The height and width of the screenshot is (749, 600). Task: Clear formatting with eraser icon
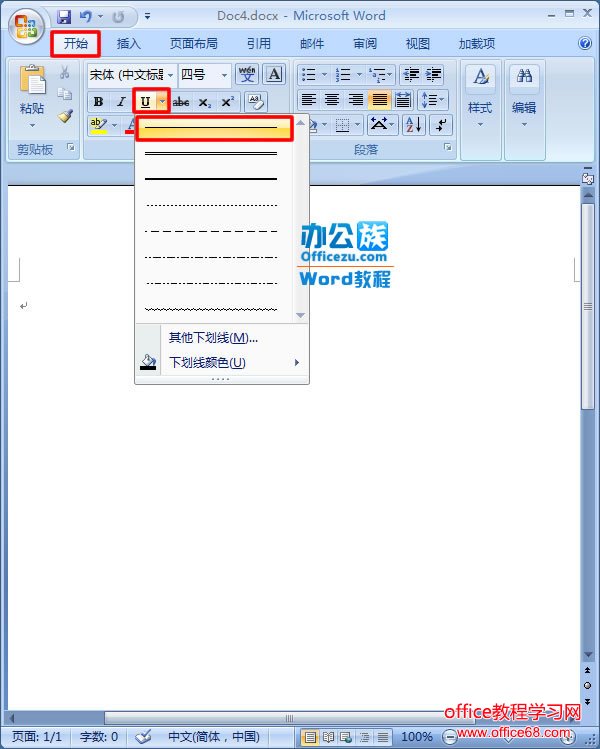256,101
